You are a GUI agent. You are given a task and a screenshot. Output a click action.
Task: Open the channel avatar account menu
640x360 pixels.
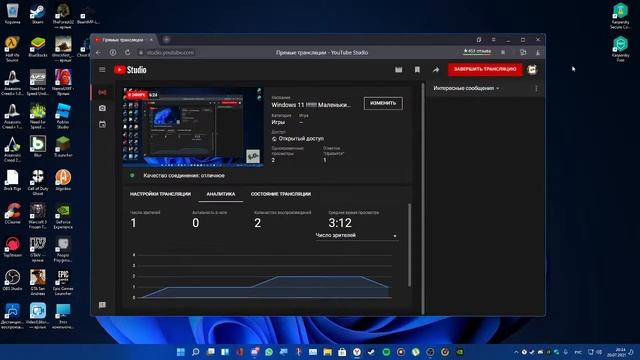(532, 70)
